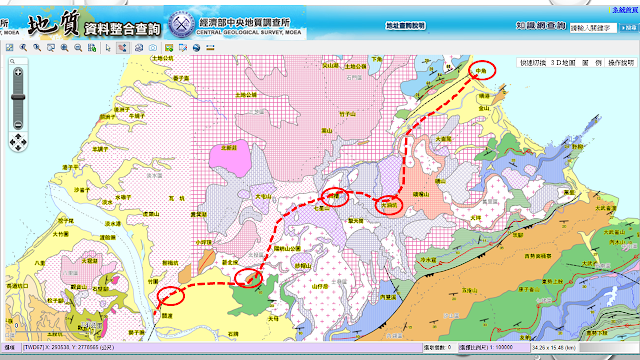Viewport: 640px width, 360px height.
Task: Select the draw/annotate pencil tool
Action: 183,48
